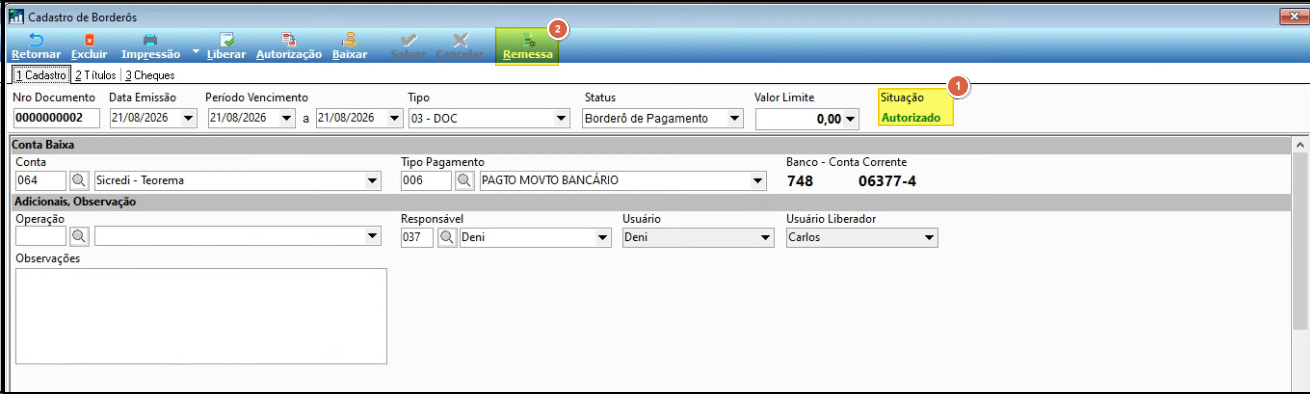
Task: Click the Operação code field
Action: point(40,237)
